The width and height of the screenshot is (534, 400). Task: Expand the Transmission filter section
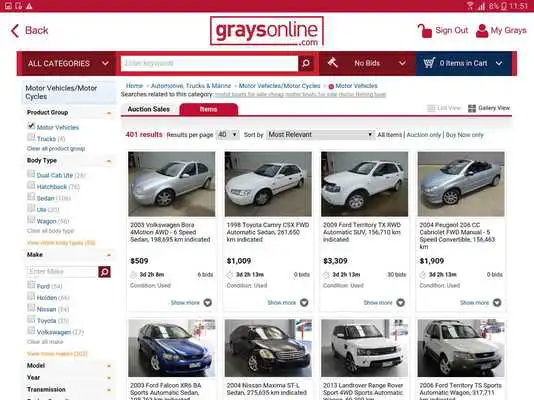tap(109, 390)
